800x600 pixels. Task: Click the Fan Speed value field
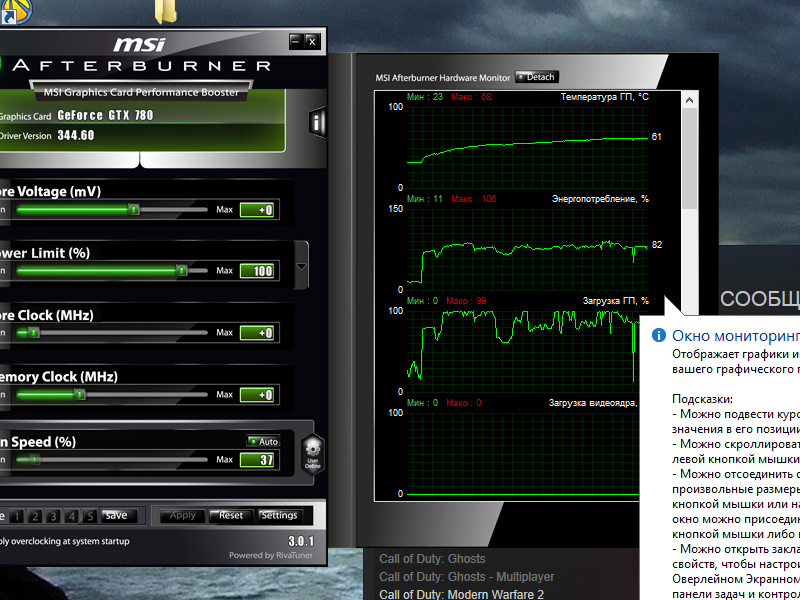(x=257, y=460)
